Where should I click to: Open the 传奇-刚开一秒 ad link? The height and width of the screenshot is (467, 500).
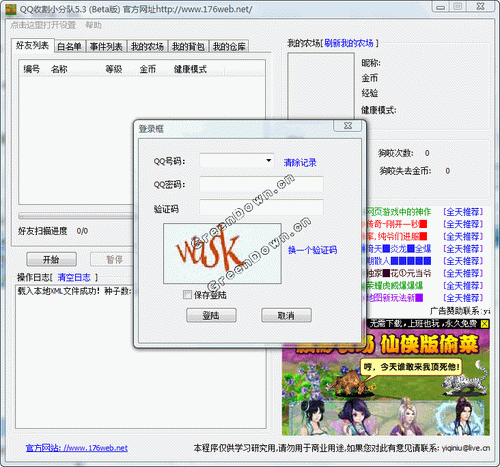[396, 224]
